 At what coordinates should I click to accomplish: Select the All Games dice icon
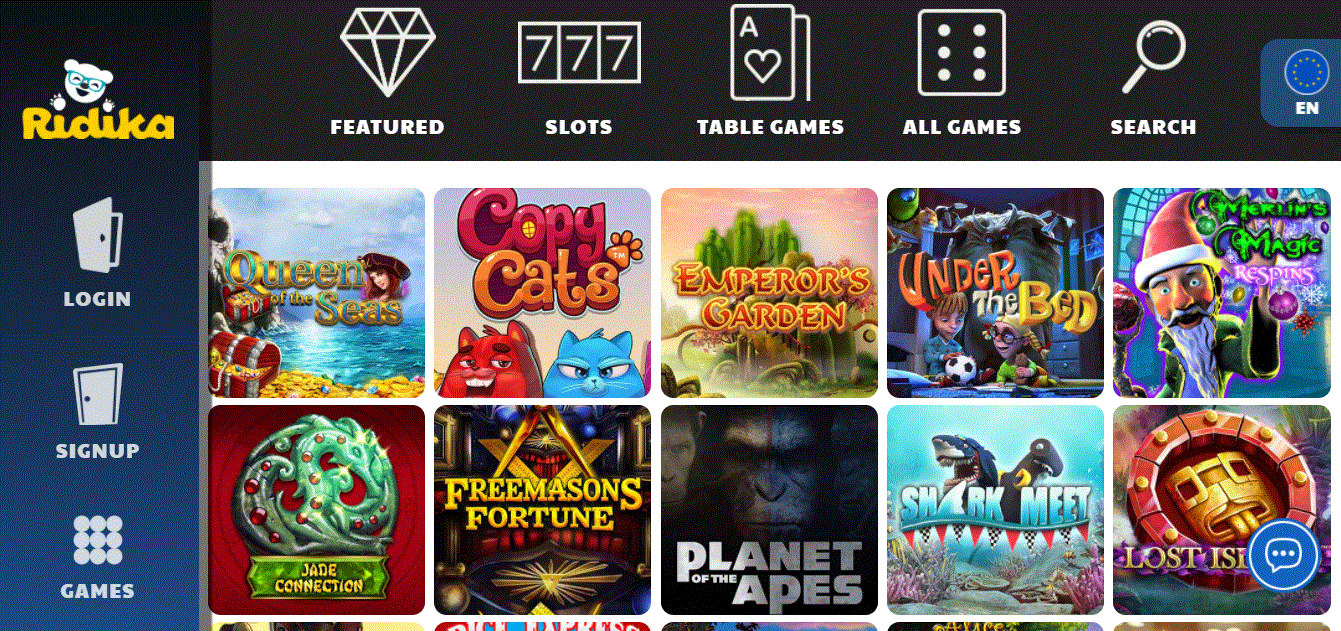(x=961, y=53)
